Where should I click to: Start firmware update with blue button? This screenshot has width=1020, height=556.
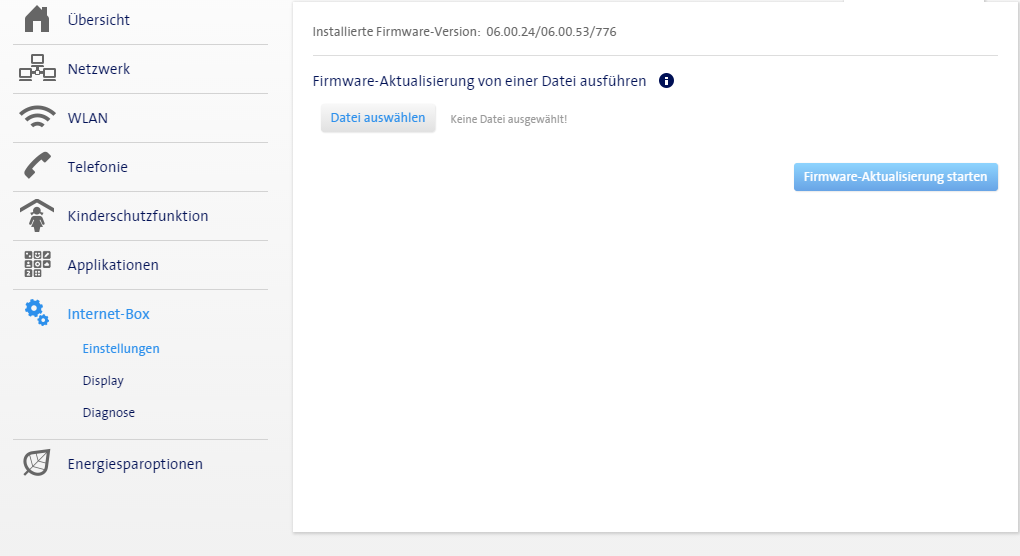click(x=895, y=177)
